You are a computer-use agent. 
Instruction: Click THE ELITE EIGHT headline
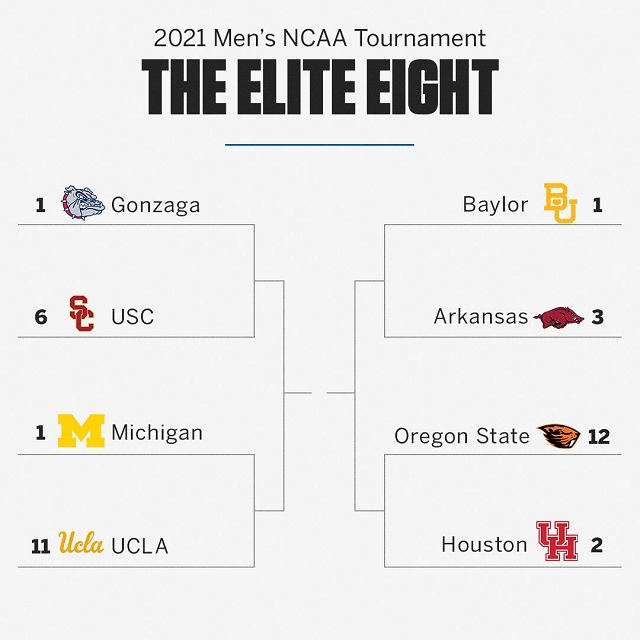click(x=320, y=87)
